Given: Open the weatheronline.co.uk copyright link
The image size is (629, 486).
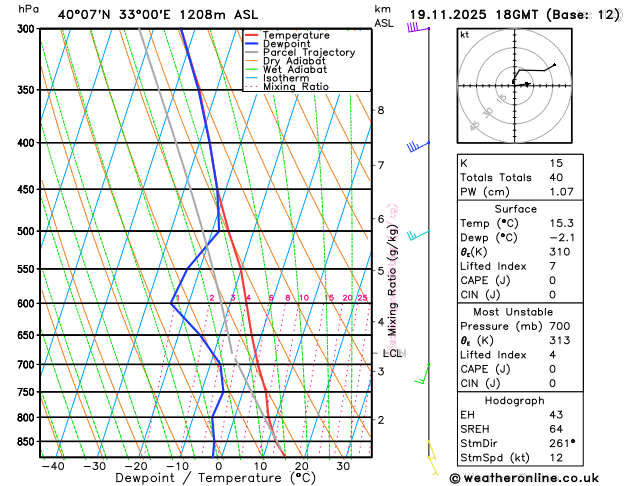Looking at the screenshot, I should pyautogui.click(x=538, y=478).
